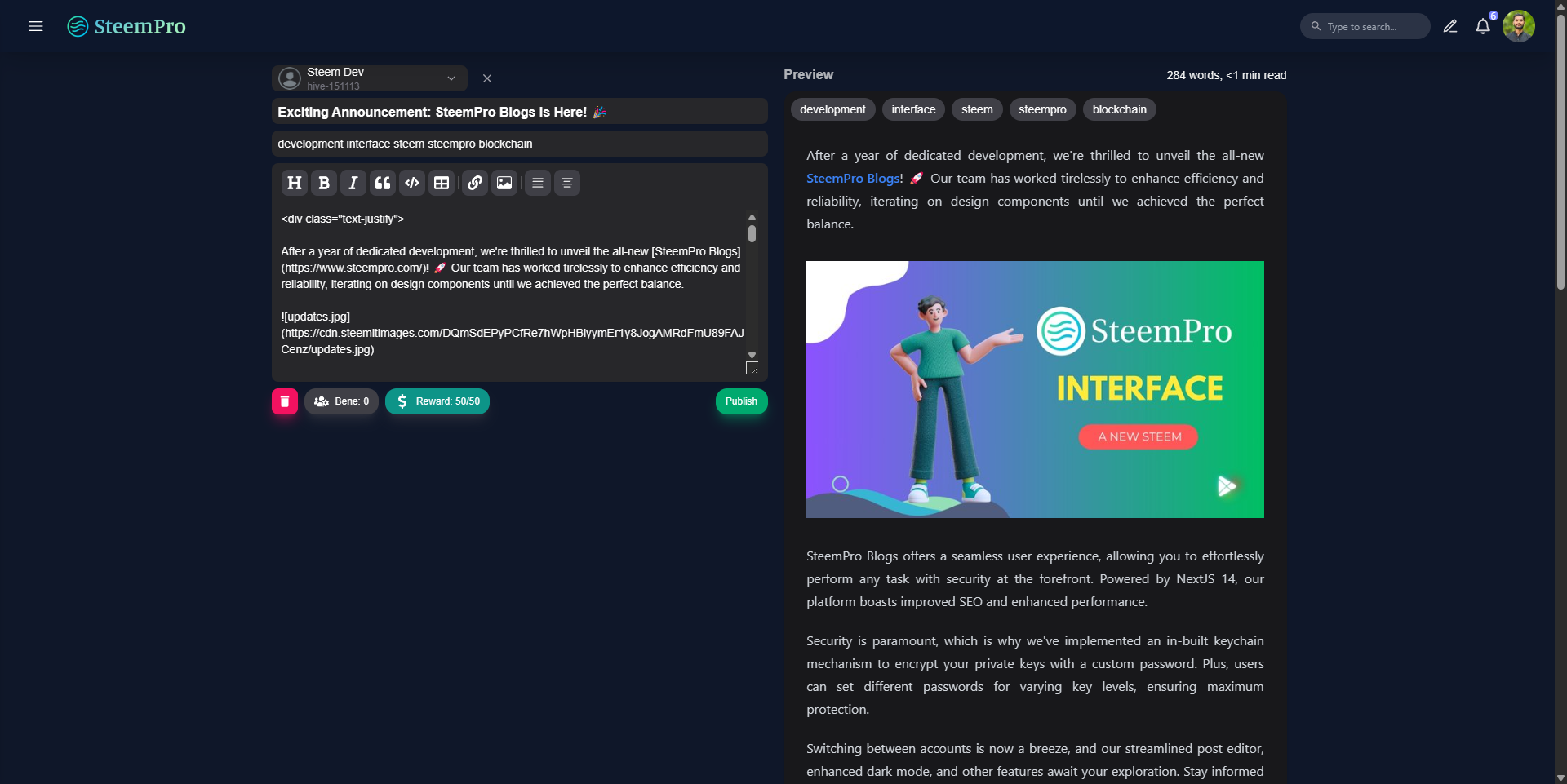
Task: Open the pencil compose post icon
Action: point(1450,26)
